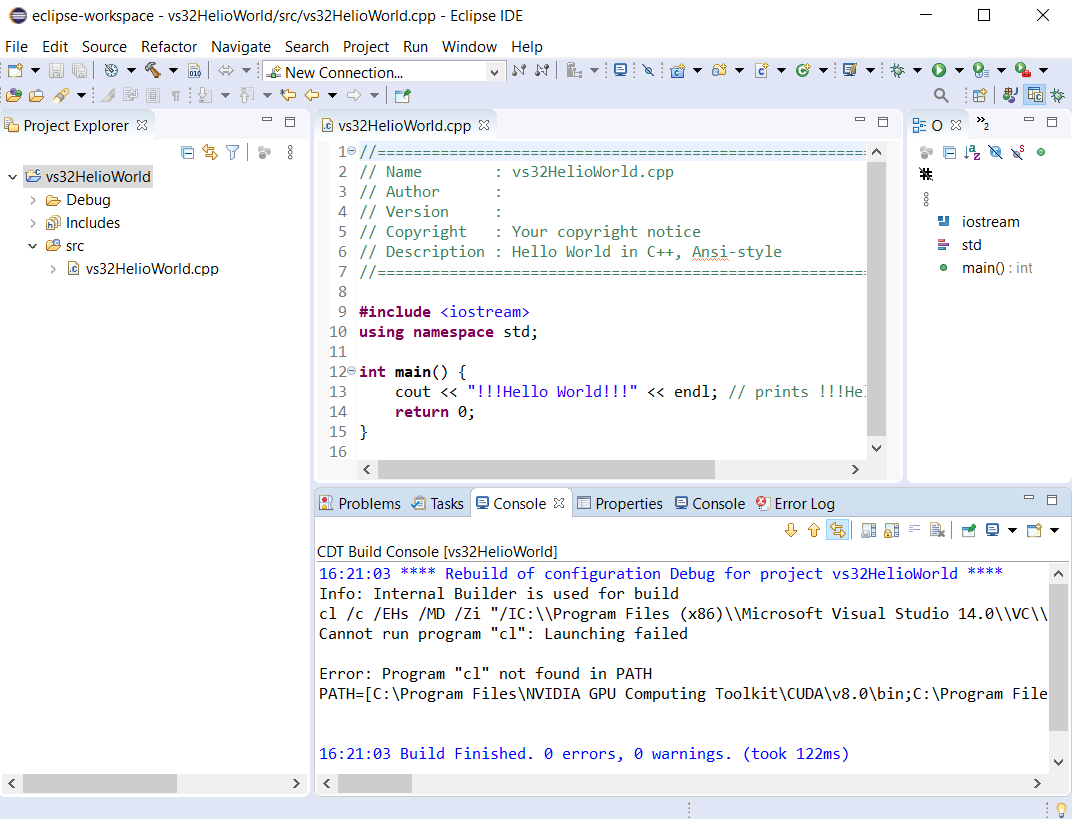The height and width of the screenshot is (819, 1072).
Task: Select the std namespace in Outline
Action: coord(960,245)
